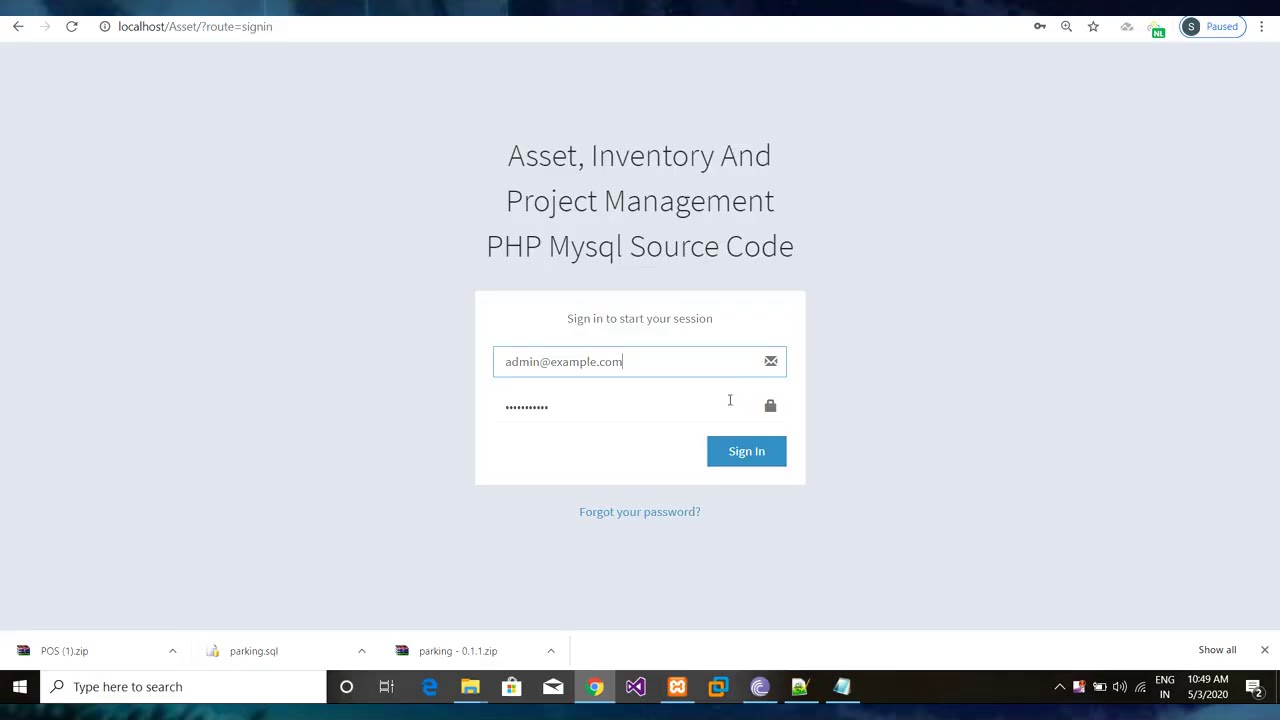Open the blue-orange overlapping squares taskbar app
The height and width of the screenshot is (720, 1280).
click(x=718, y=687)
